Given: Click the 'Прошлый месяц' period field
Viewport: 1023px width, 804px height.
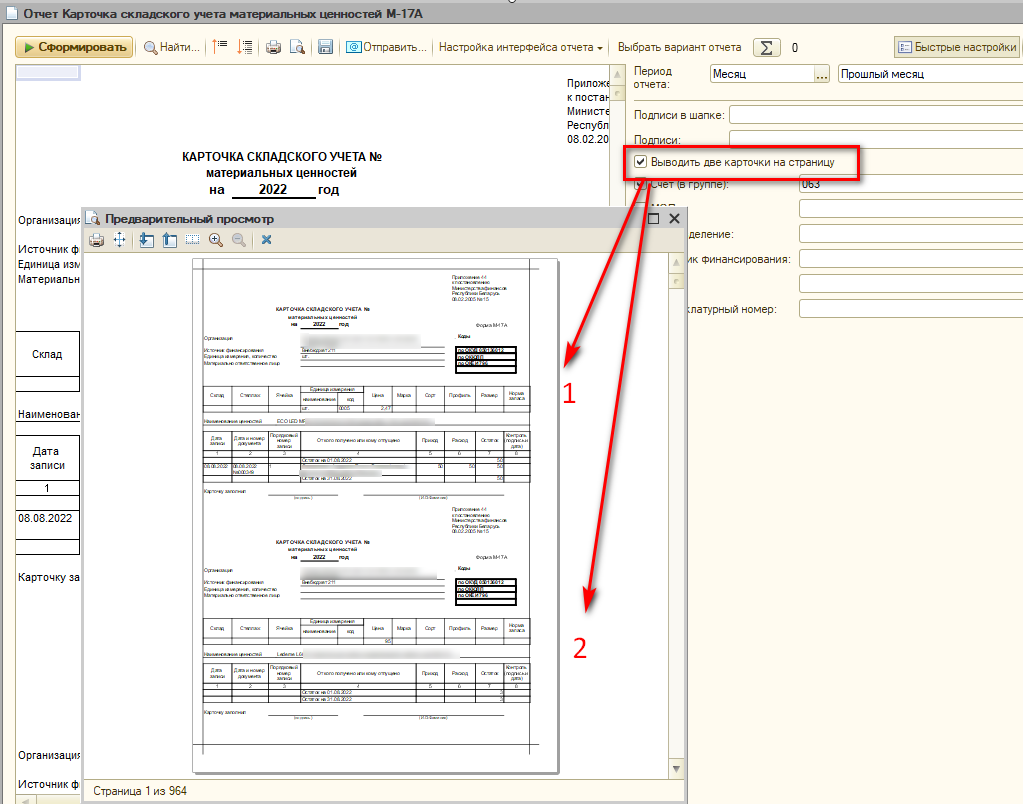Looking at the screenshot, I should (x=928, y=74).
